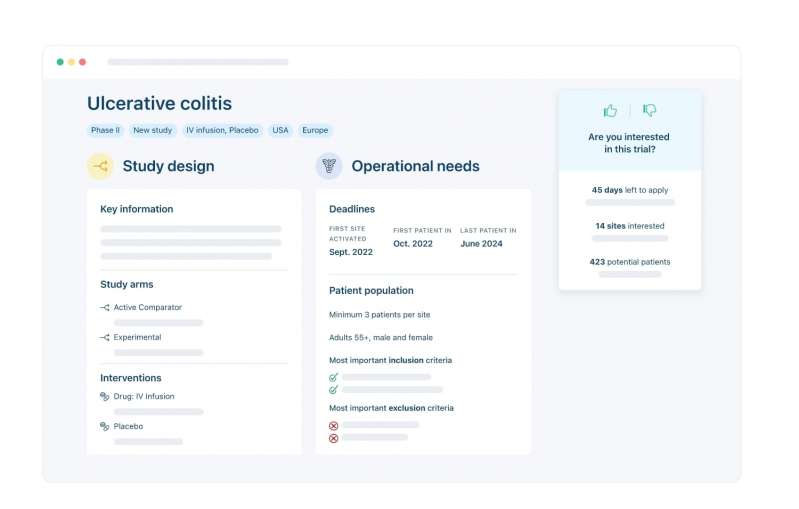Image resolution: width=799 pixels, height=509 pixels.
Task: Open the 14 sites interested link
Action: pyautogui.click(x=630, y=226)
